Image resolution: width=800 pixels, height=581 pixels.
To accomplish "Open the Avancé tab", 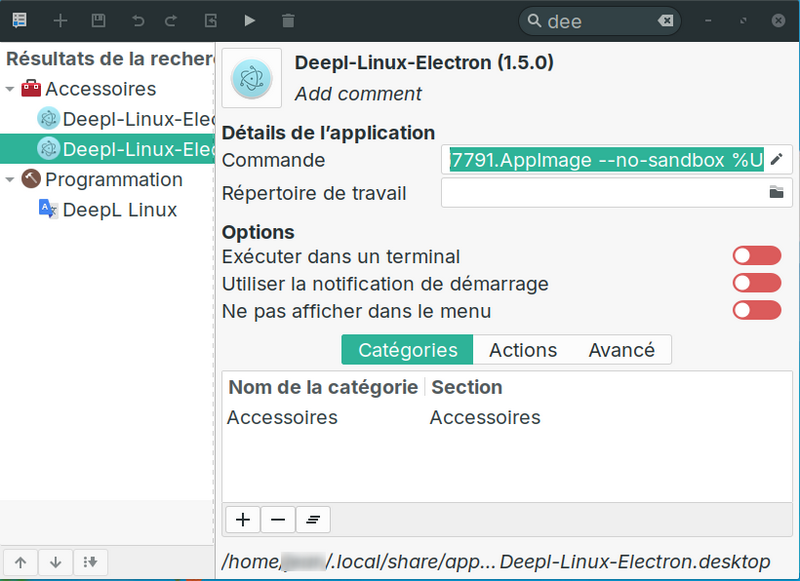I will 621,350.
